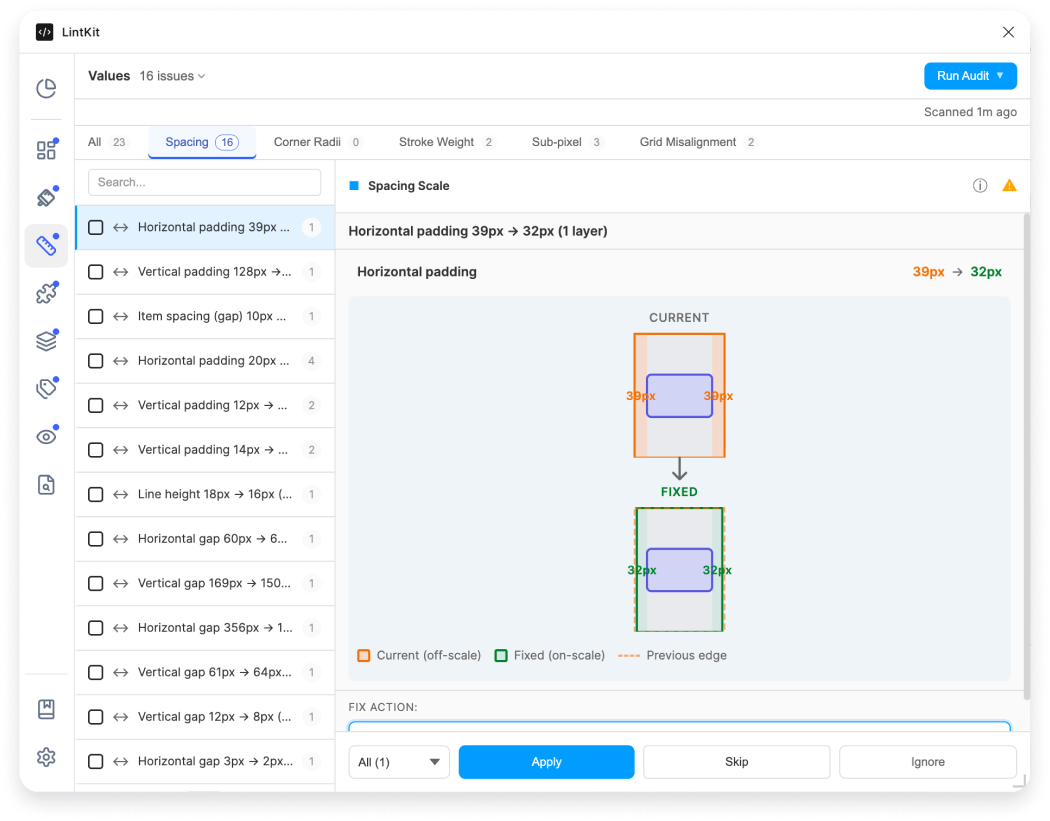This screenshot has height=821, width=1050.
Task: Click the Ignore button
Action: coord(927,762)
